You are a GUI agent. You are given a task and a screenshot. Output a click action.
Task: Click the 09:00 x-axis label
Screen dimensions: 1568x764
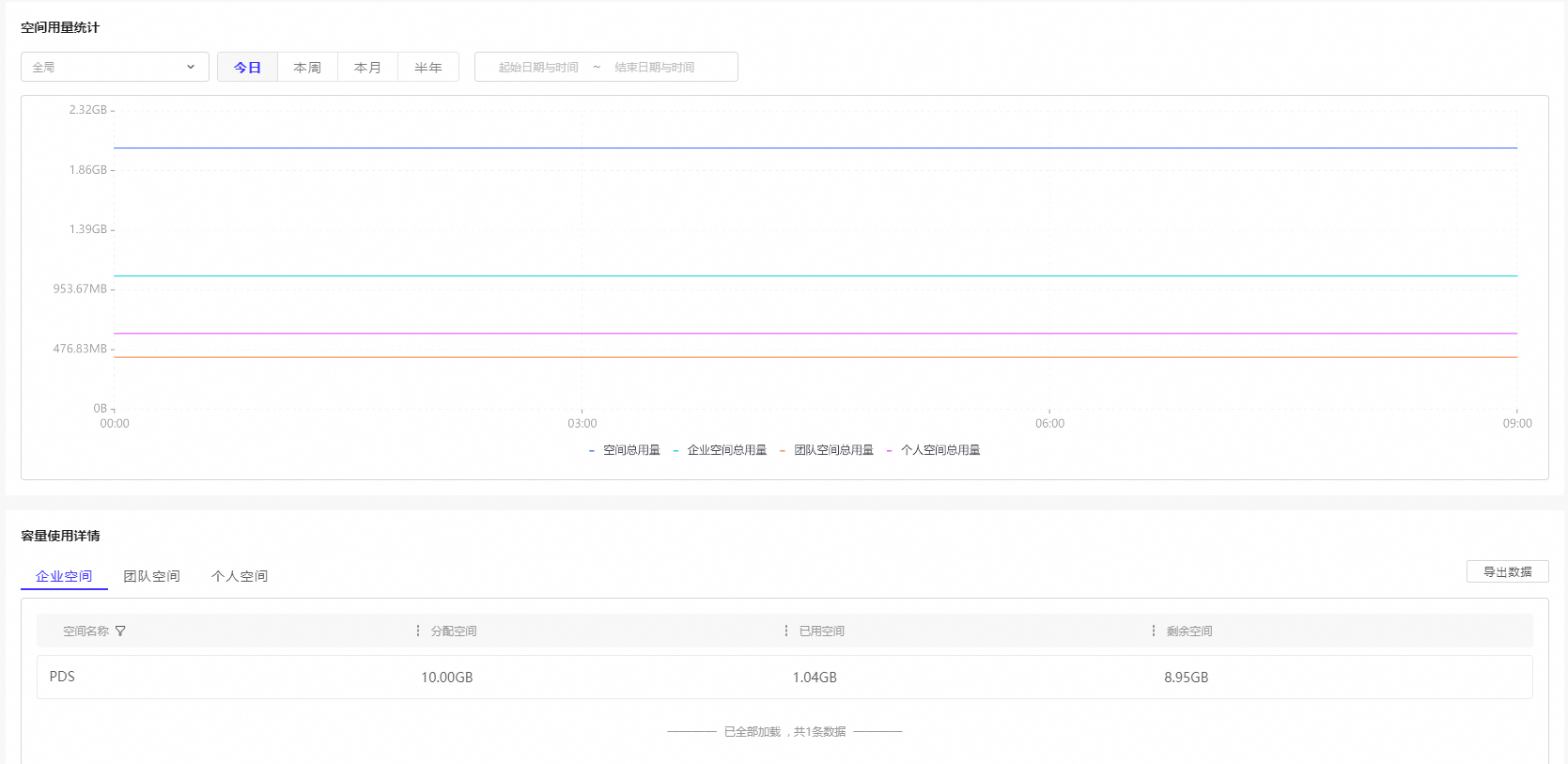coord(1517,424)
